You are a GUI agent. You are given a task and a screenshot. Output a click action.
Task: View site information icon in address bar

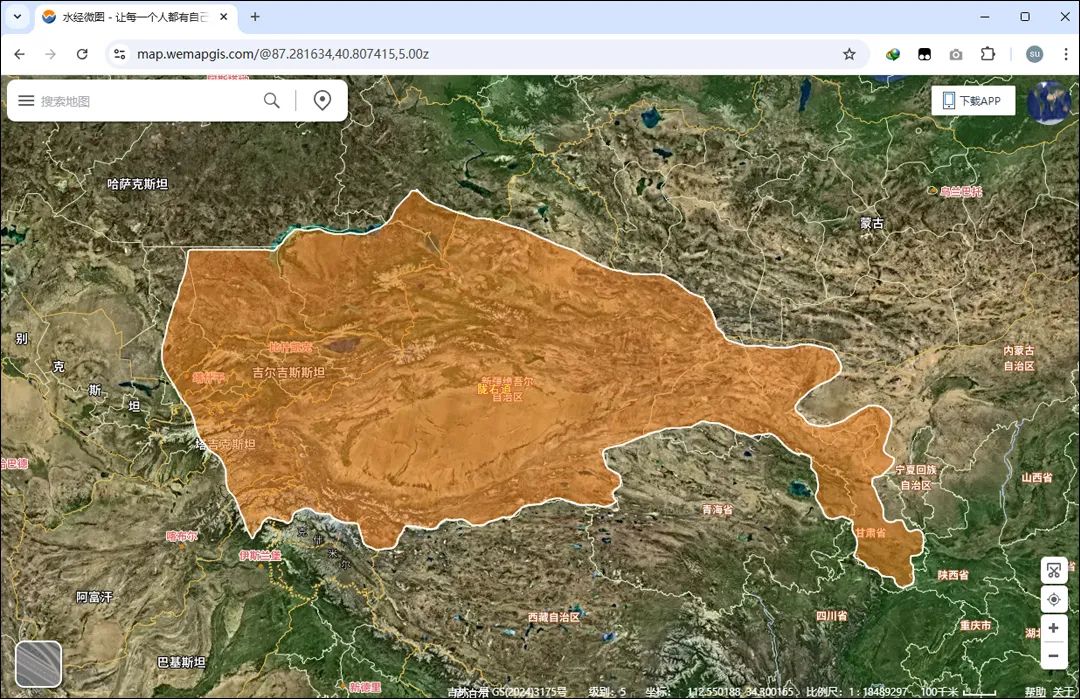pos(120,54)
